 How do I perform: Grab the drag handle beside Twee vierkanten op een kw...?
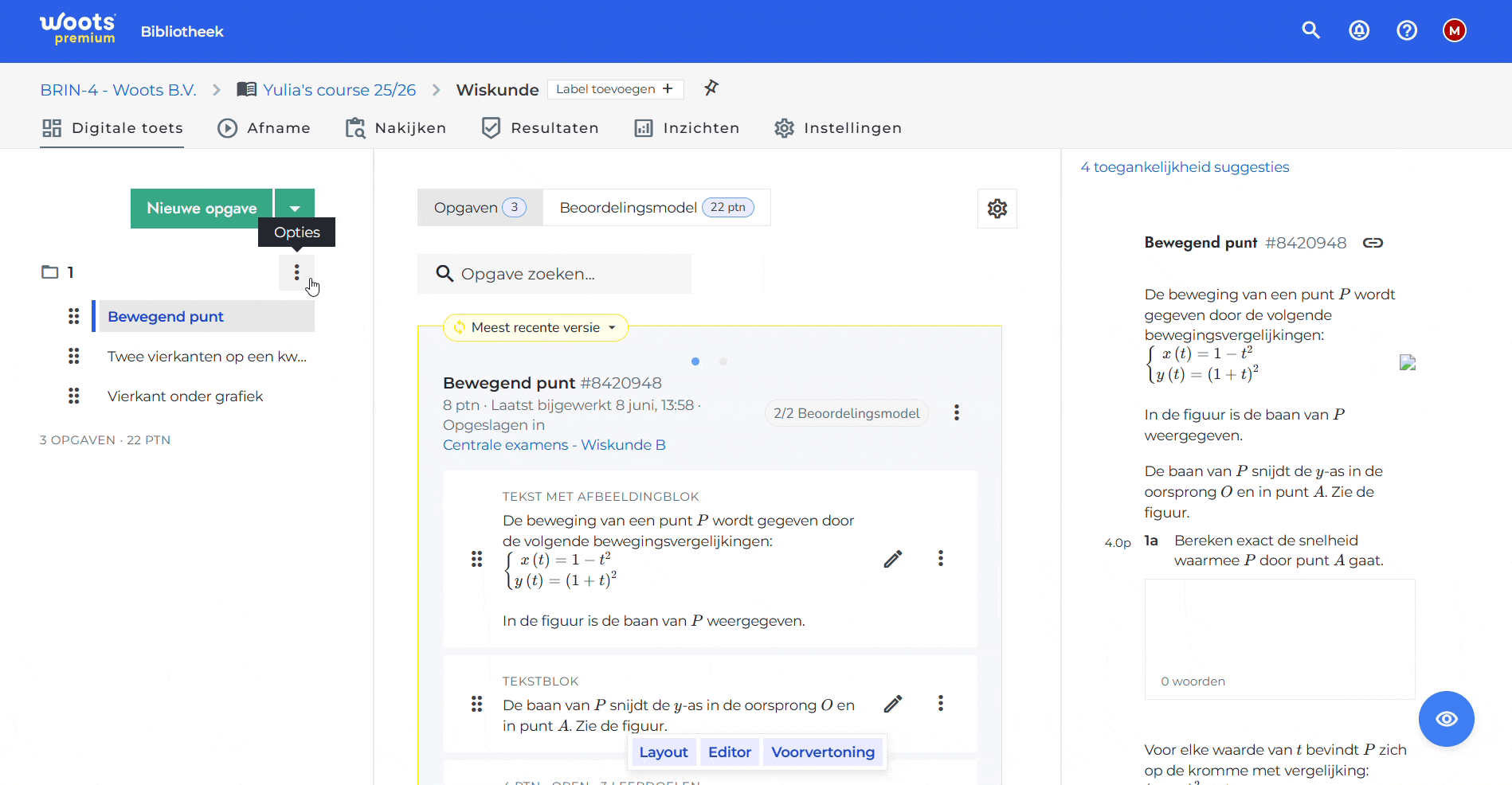point(74,356)
